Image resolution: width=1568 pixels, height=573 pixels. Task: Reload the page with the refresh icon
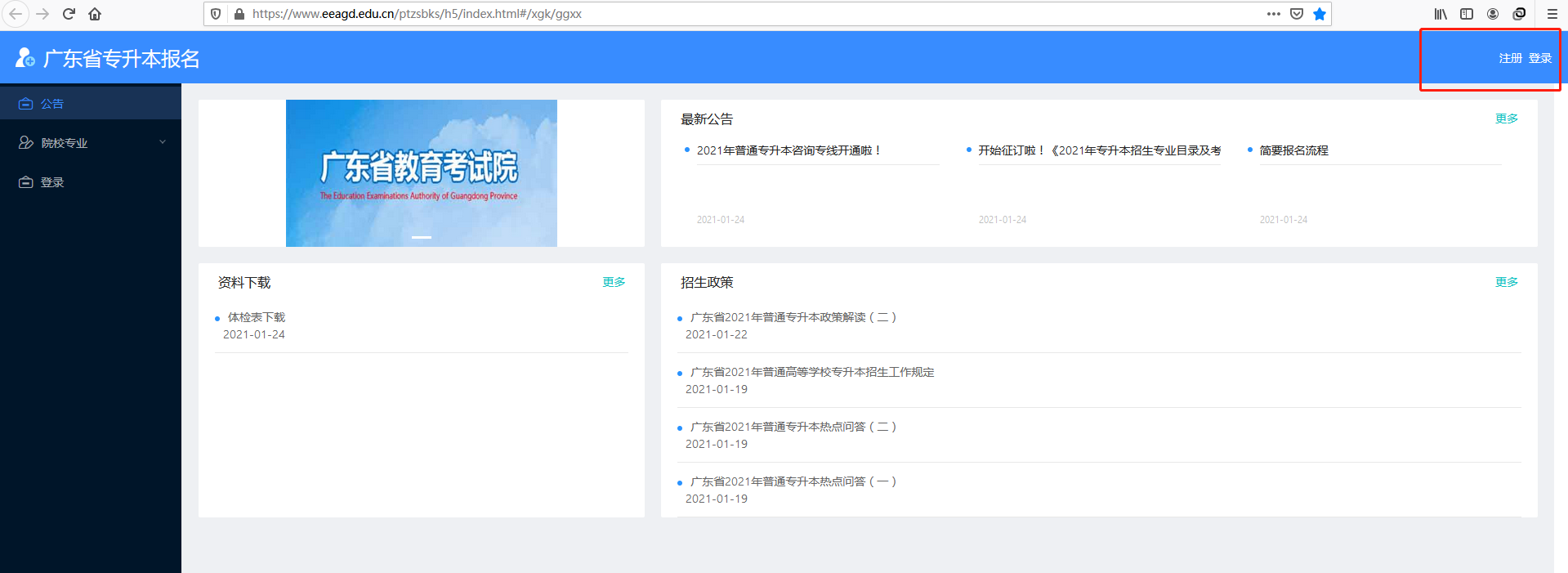pos(69,14)
